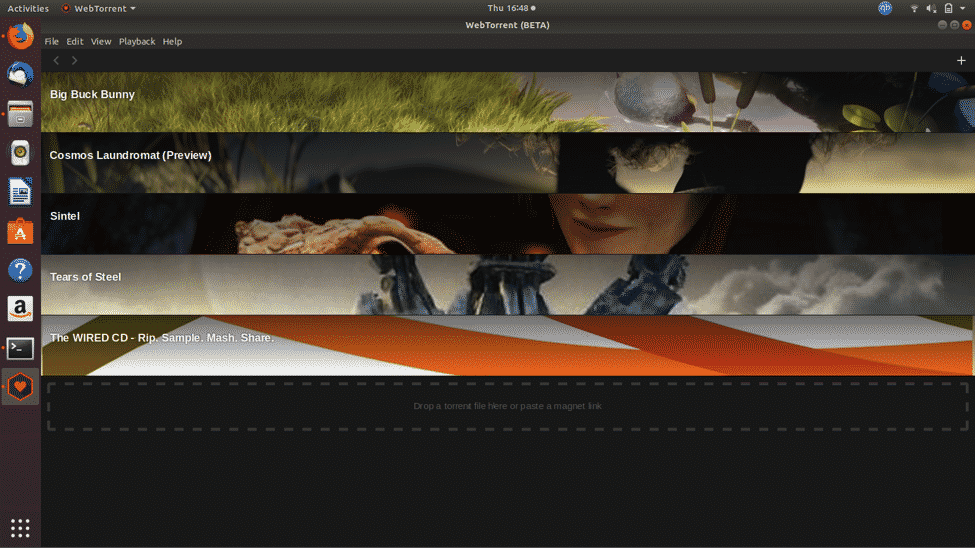Click the drop torrent file area
975x548 pixels.
[x=507, y=406]
